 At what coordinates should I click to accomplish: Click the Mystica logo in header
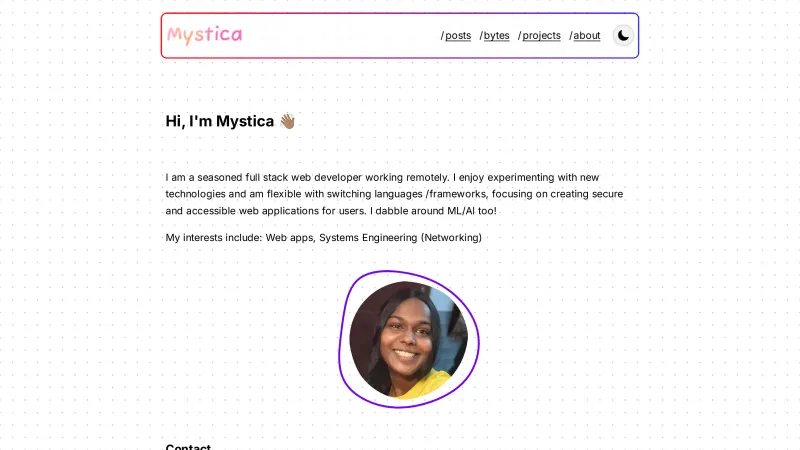coord(205,35)
